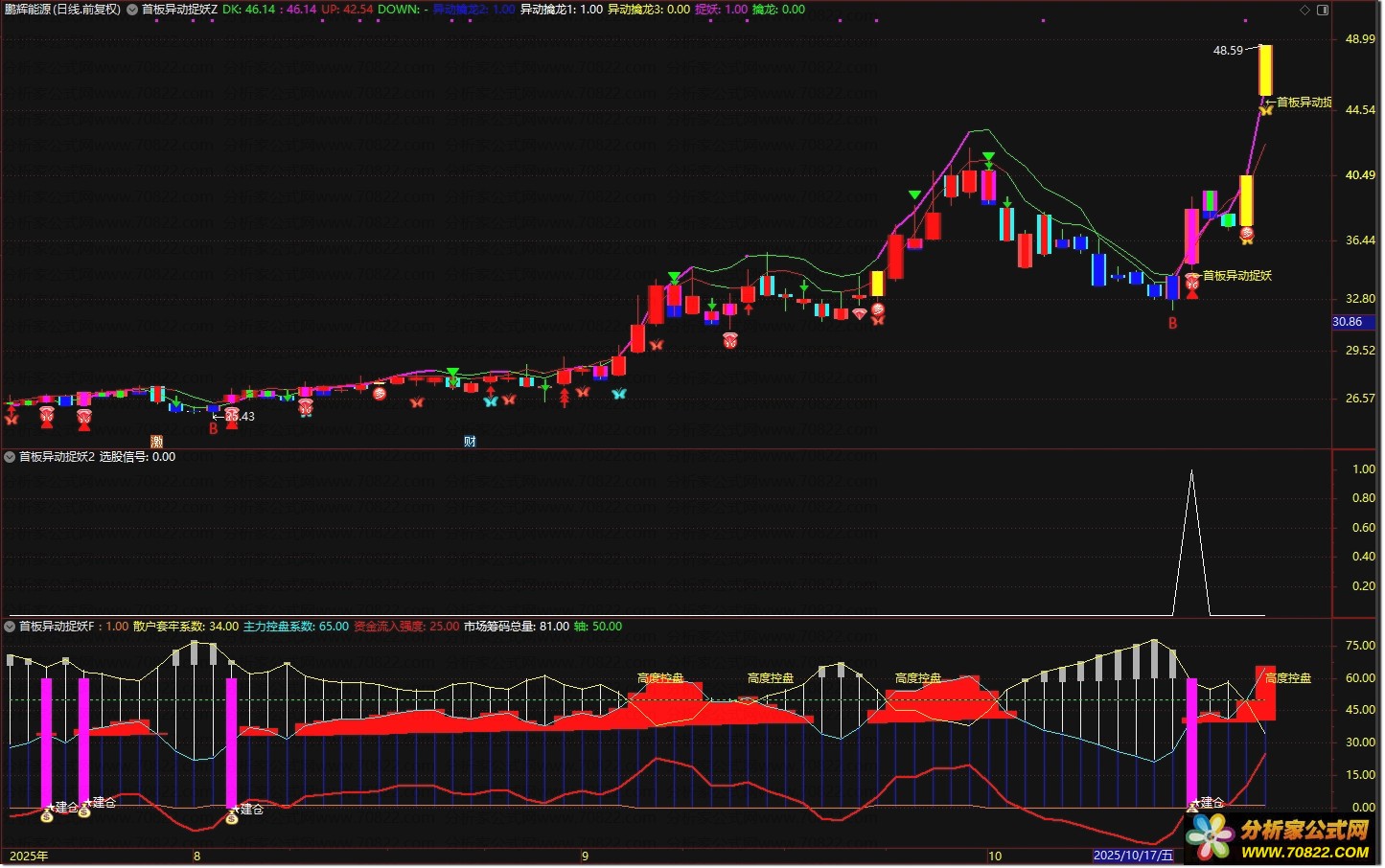
Task: Click the B marker beside the 25.43 low
Action: click(x=214, y=428)
